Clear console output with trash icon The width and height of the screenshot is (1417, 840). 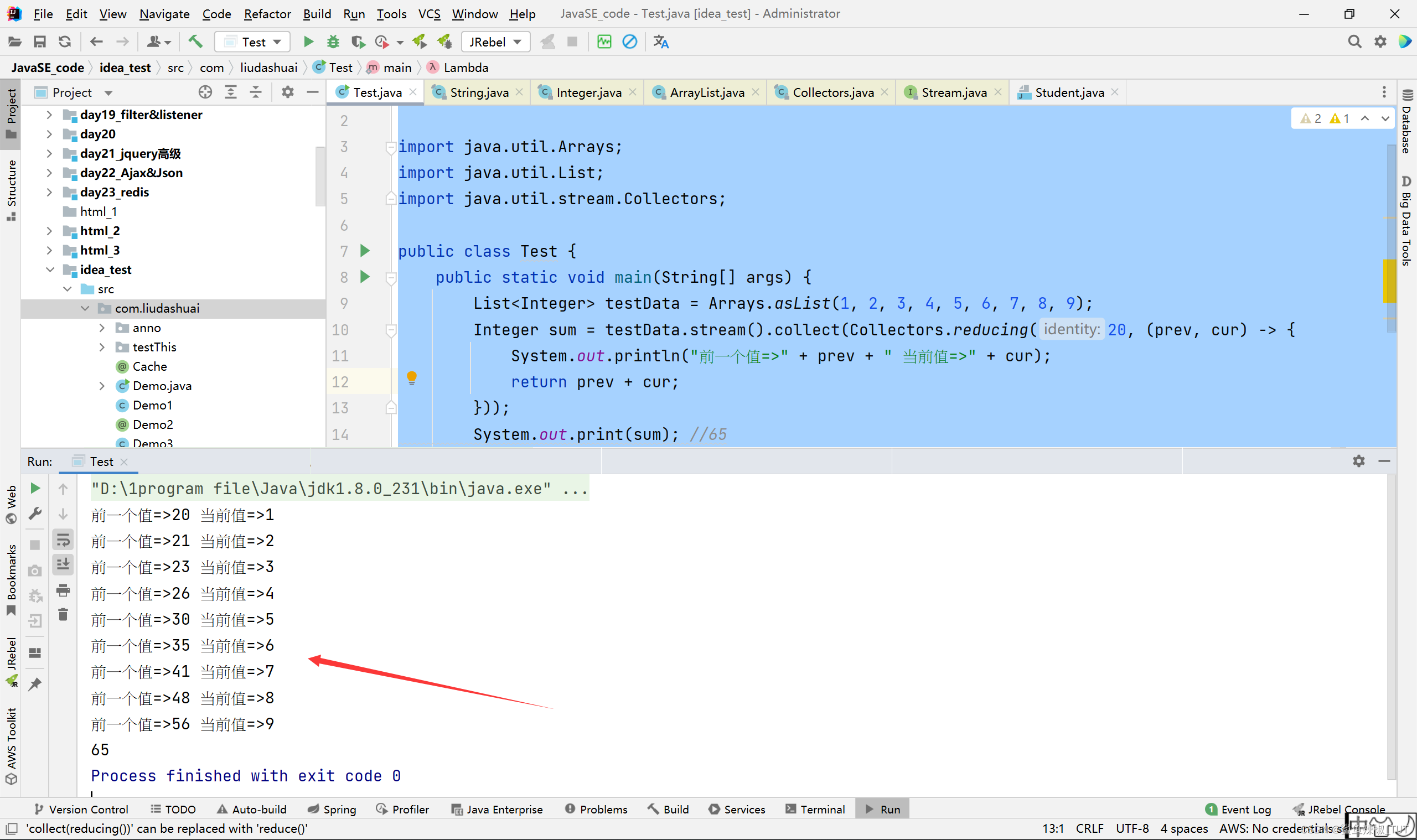click(x=63, y=615)
